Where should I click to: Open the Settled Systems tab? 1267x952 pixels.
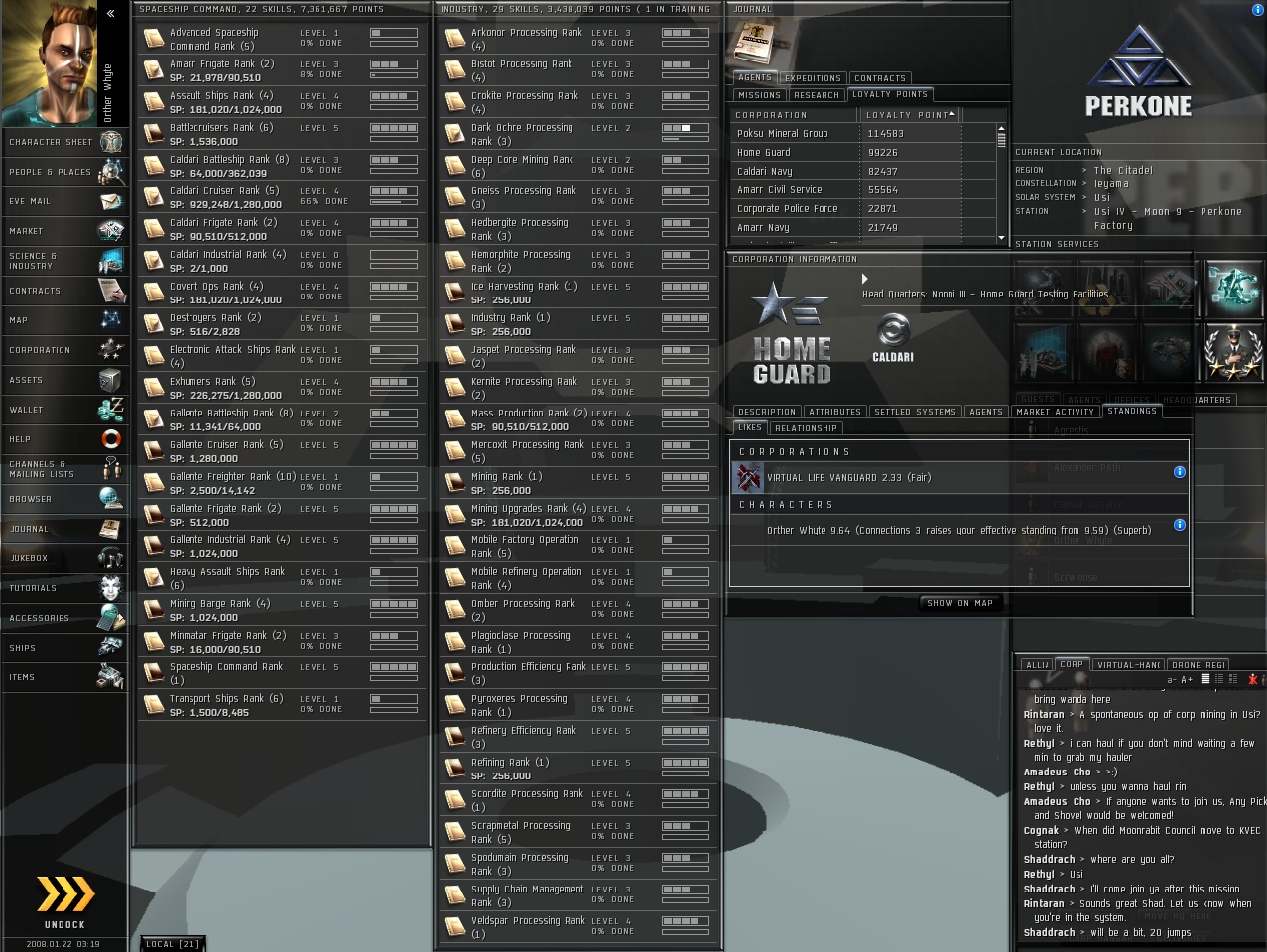point(915,412)
